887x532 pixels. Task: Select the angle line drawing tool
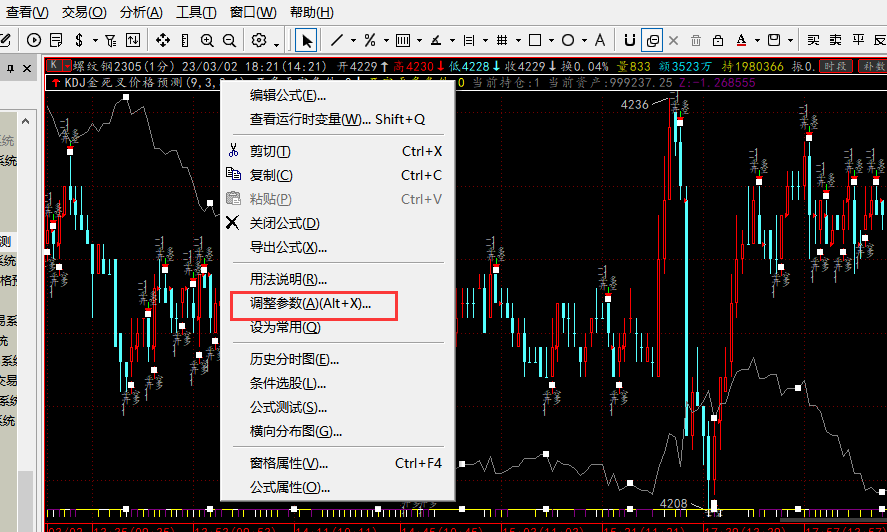tap(436, 40)
